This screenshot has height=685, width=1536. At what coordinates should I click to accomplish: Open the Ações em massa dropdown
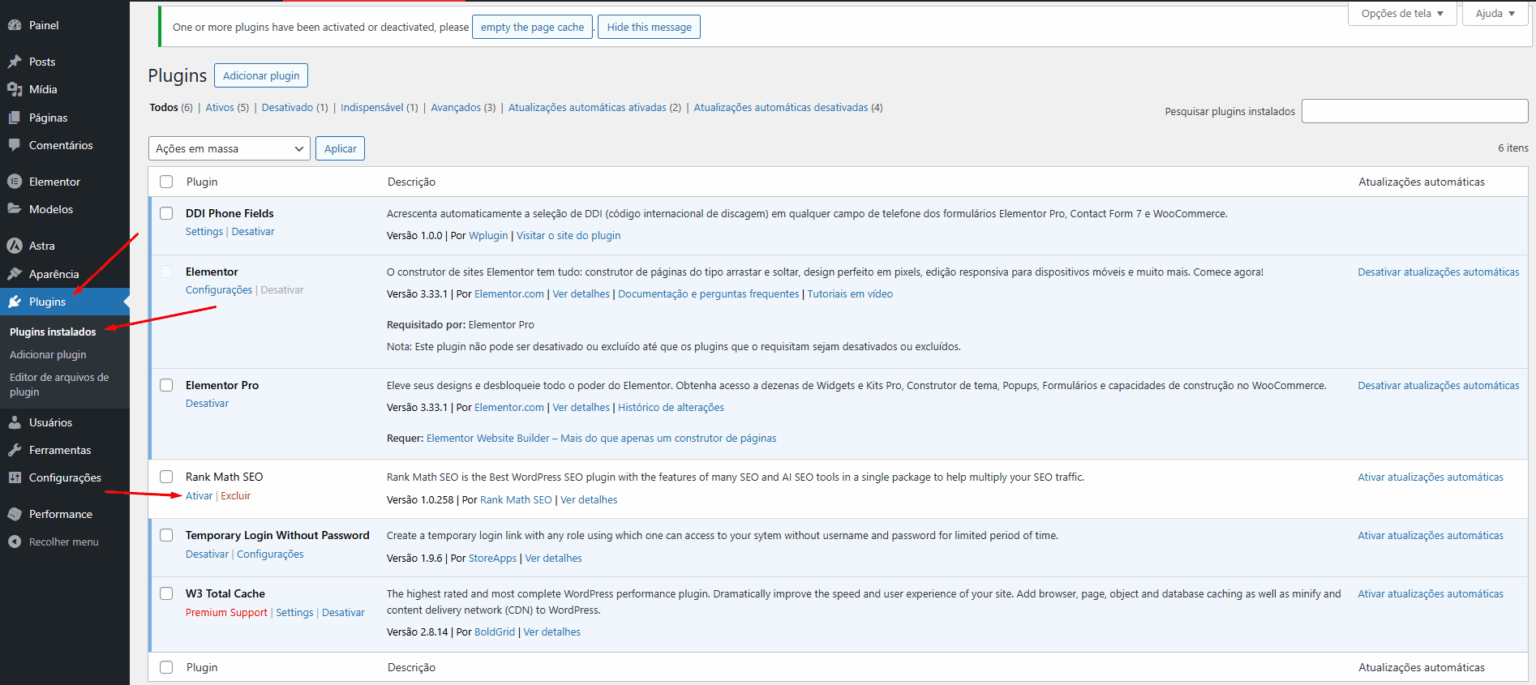(229, 147)
